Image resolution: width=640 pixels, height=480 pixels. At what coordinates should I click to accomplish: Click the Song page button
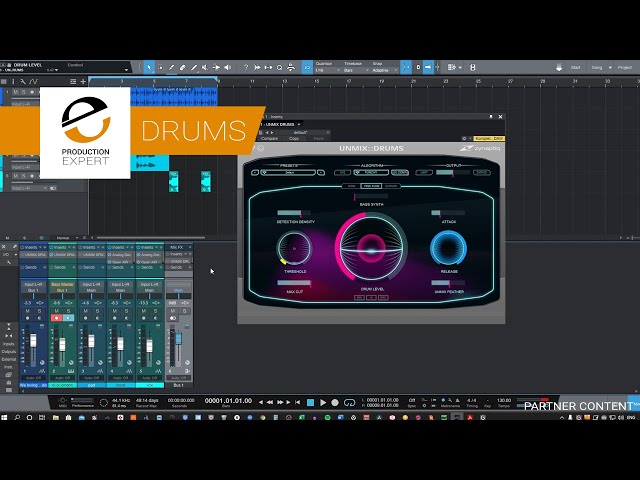coord(597,68)
